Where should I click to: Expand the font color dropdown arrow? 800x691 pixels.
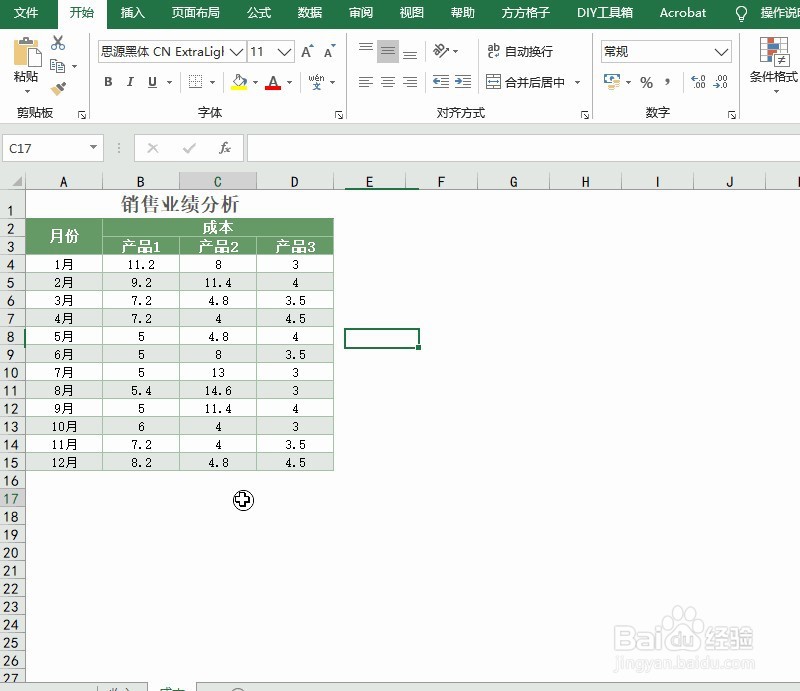pyautogui.click(x=289, y=82)
